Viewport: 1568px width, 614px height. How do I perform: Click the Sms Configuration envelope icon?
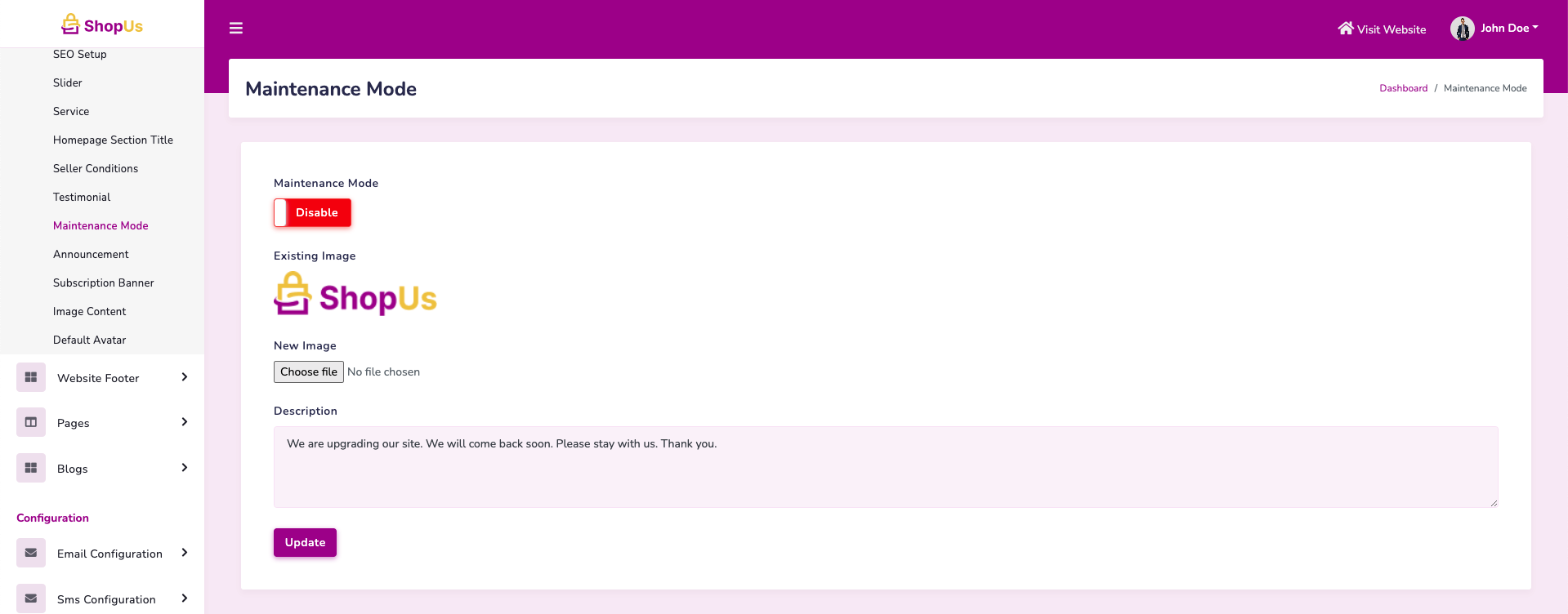click(31, 598)
